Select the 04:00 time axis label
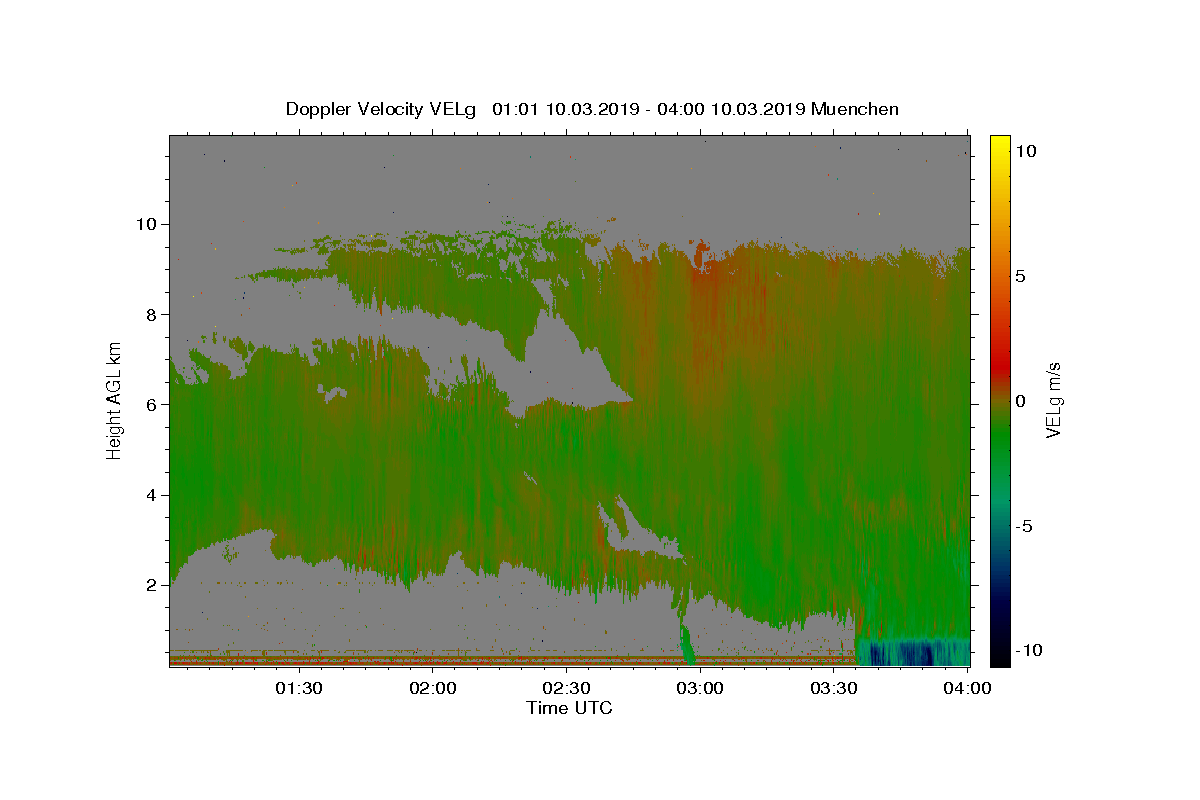This screenshot has height=800, width=1200. point(969,688)
